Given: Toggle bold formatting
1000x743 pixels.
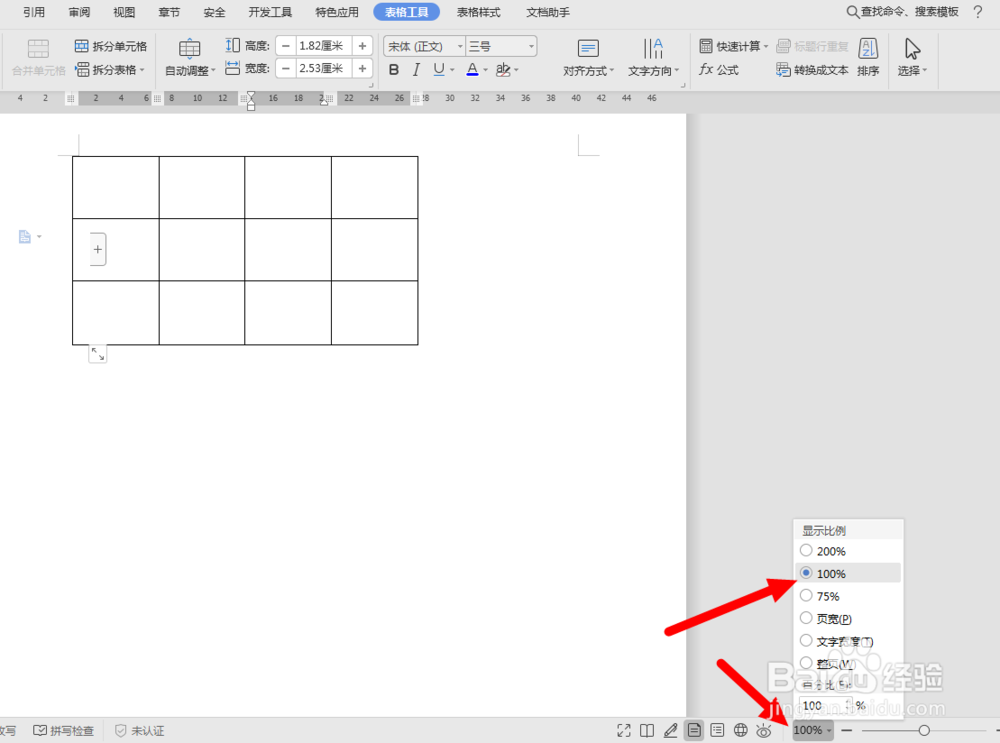Looking at the screenshot, I should click(x=393, y=70).
